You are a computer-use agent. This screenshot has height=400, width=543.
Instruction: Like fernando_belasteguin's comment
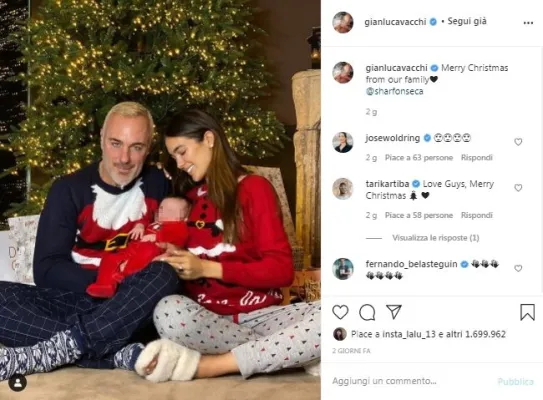point(518,268)
